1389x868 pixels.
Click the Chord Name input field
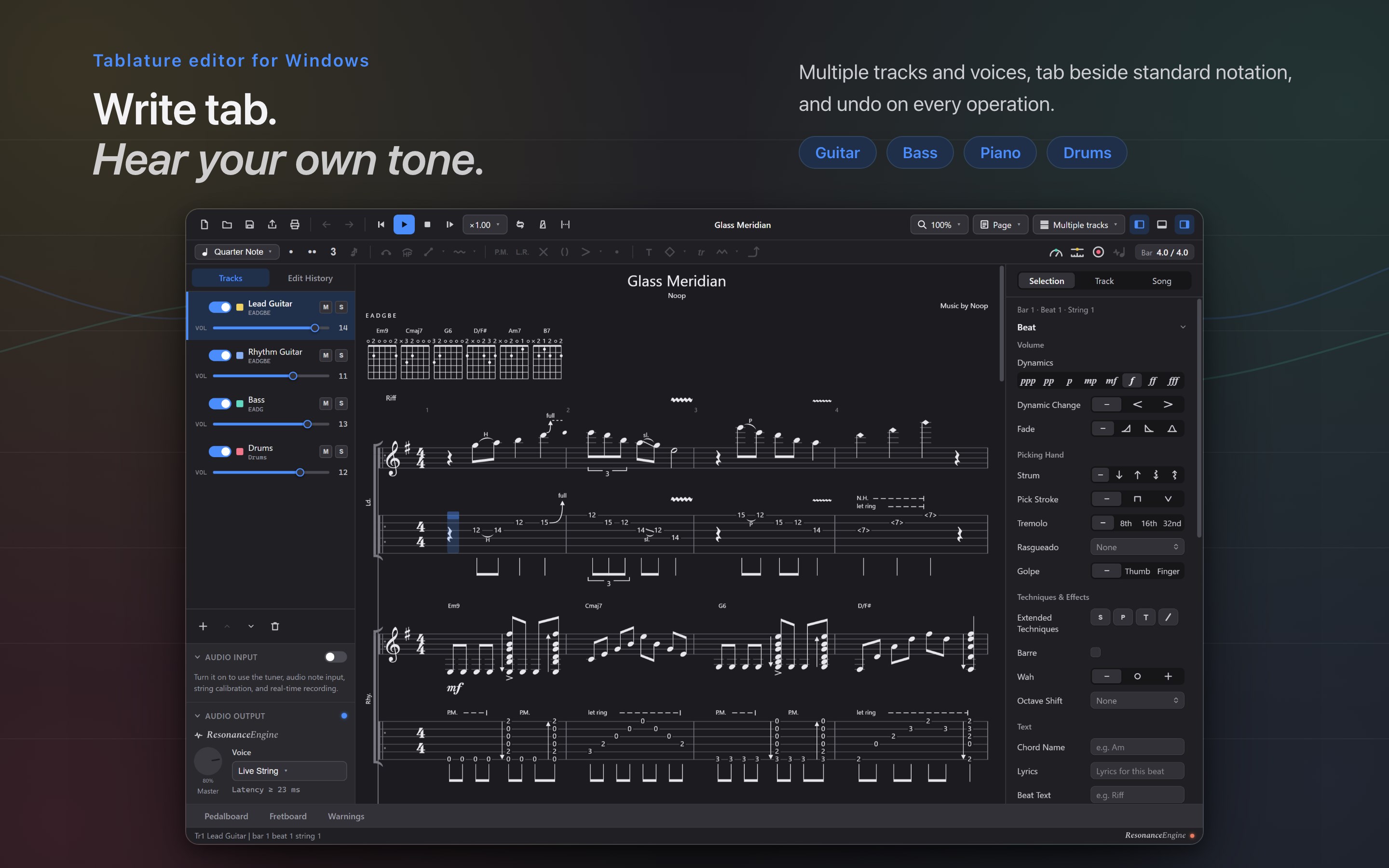pyautogui.click(x=1137, y=747)
